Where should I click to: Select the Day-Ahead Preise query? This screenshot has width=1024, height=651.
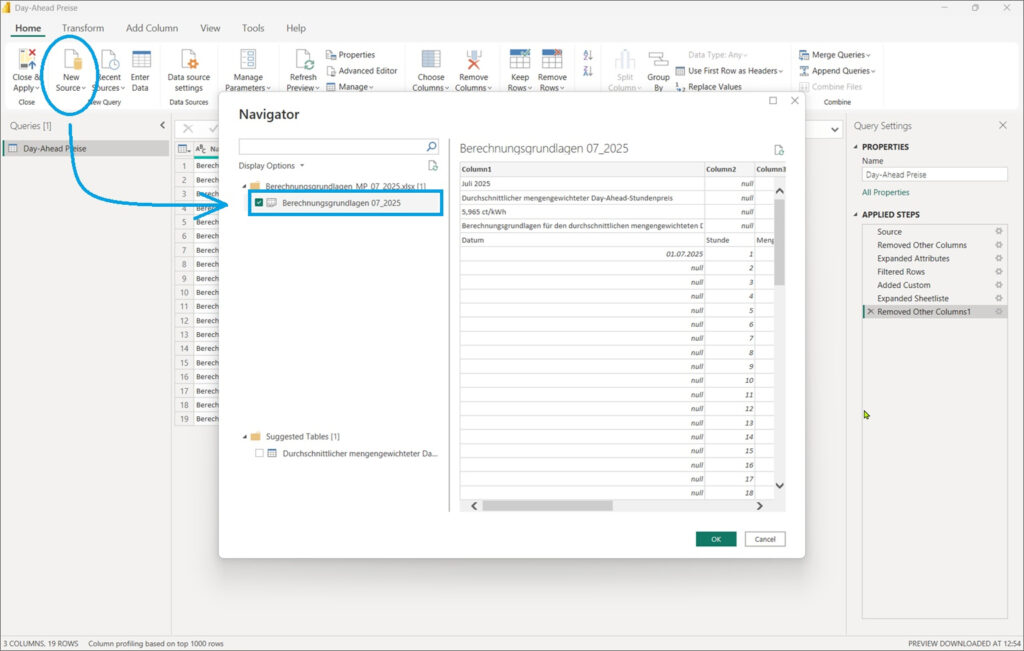(86, 148)
